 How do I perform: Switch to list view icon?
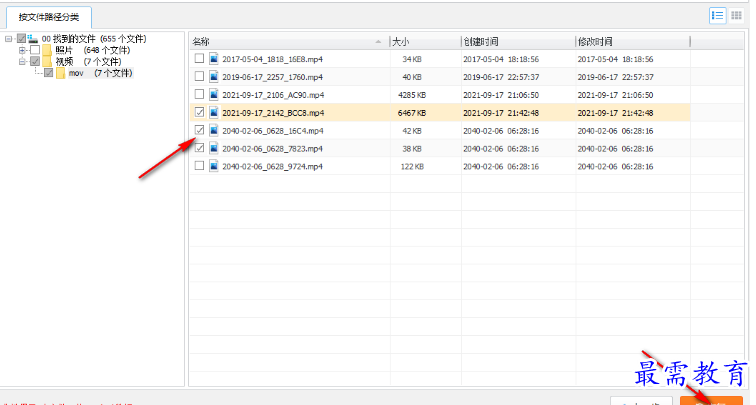pyautogui.click(x=717, y=15)
